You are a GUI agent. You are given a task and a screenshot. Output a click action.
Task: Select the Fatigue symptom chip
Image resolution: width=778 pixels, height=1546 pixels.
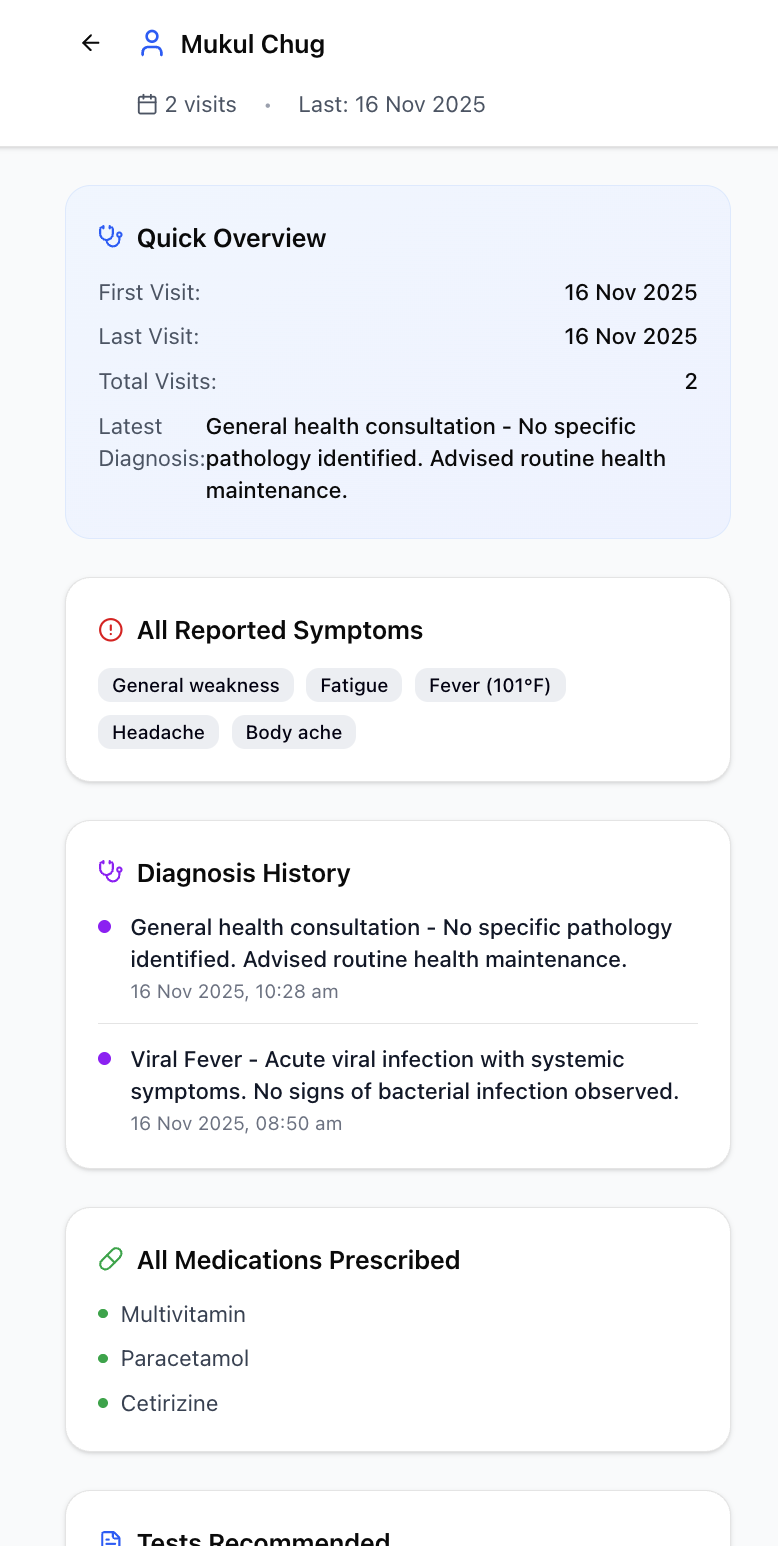click(353, 685)
